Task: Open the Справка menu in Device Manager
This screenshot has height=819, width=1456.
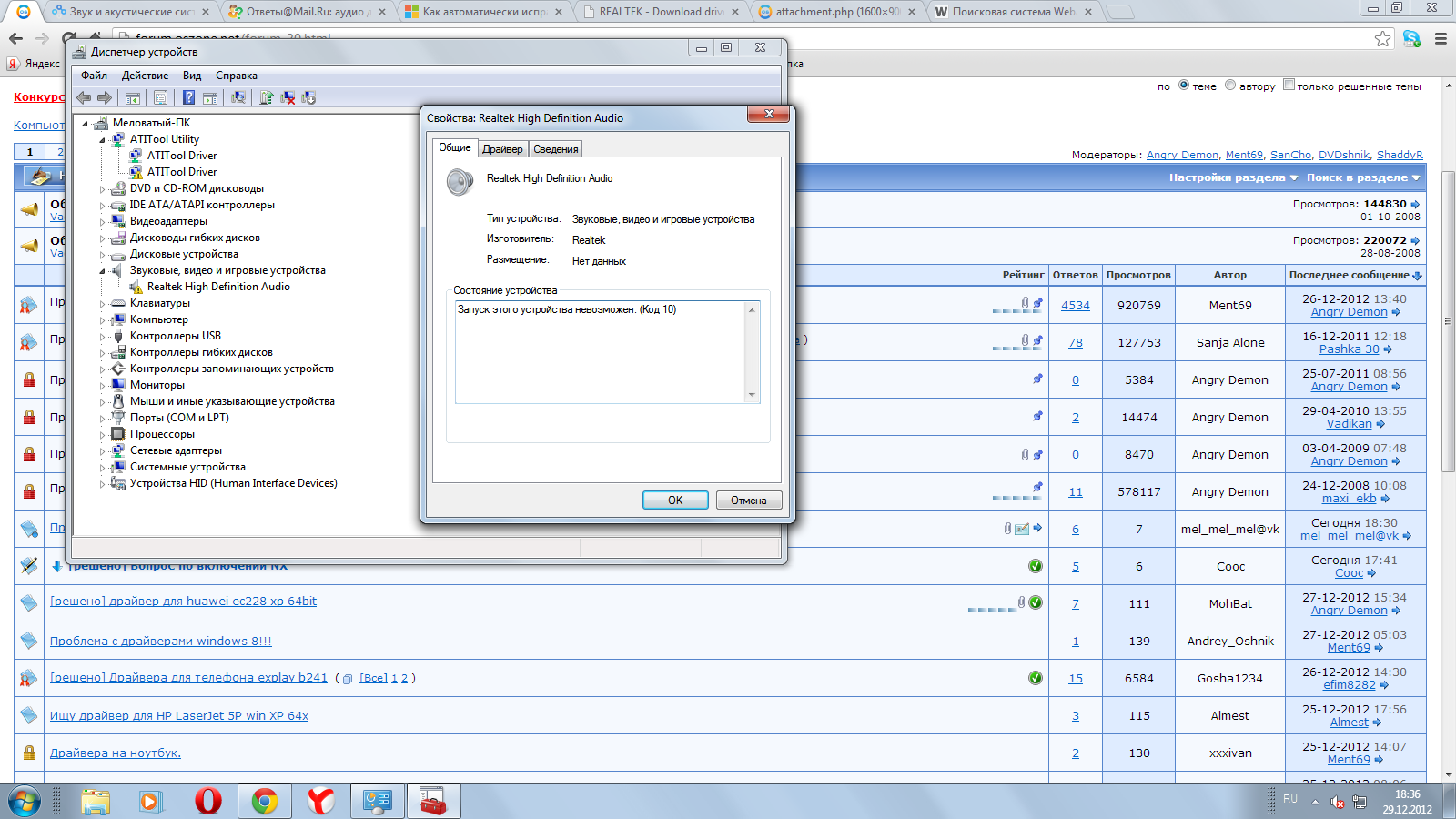Action: (x=237, y=76)
